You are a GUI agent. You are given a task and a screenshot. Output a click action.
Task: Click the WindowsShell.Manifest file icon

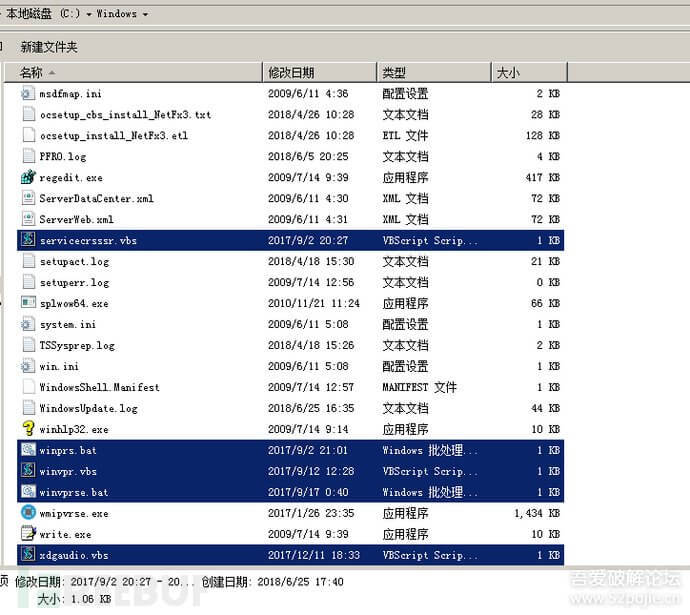(x=28, y=387)
